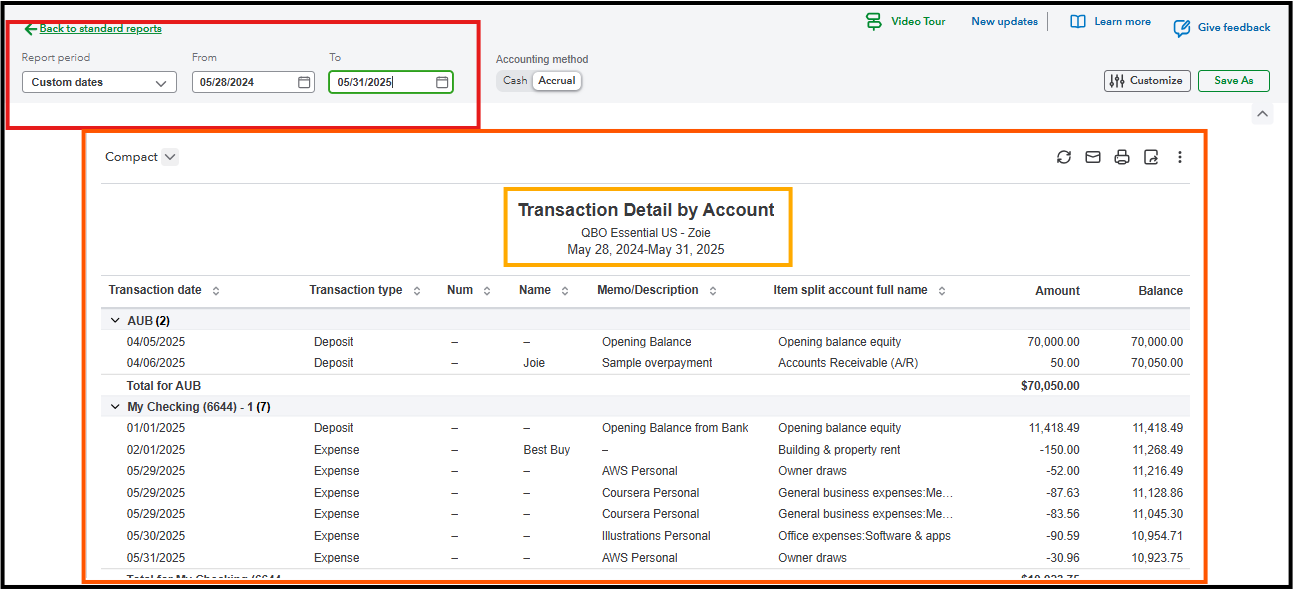The image size is (1294, 589).
Task: Click the refresh report icon
Action: [1064, 157]
